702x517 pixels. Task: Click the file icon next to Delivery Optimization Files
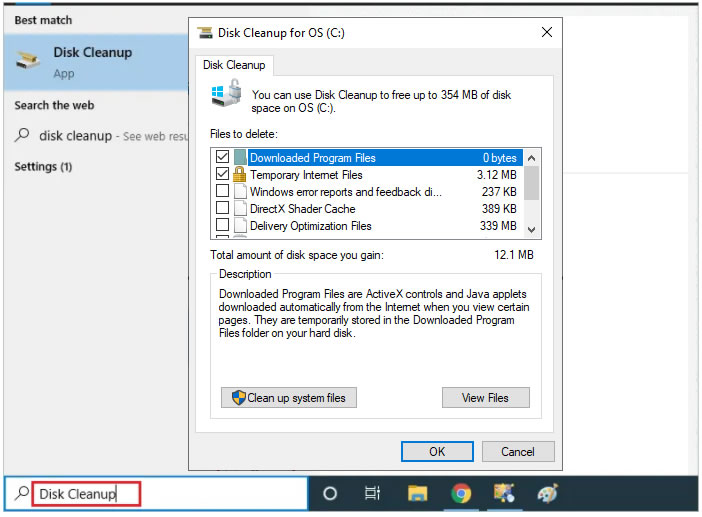(x=240, y=226)
